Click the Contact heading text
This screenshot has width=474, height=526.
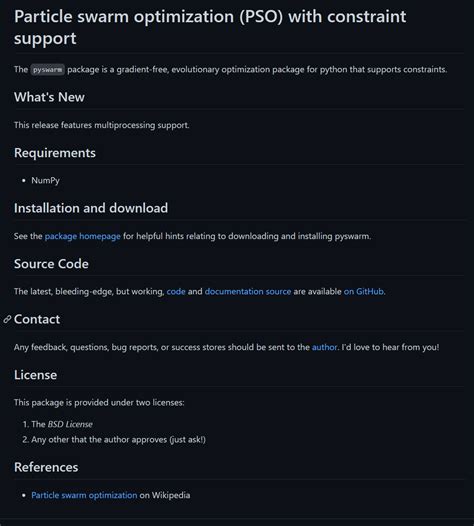37,319
